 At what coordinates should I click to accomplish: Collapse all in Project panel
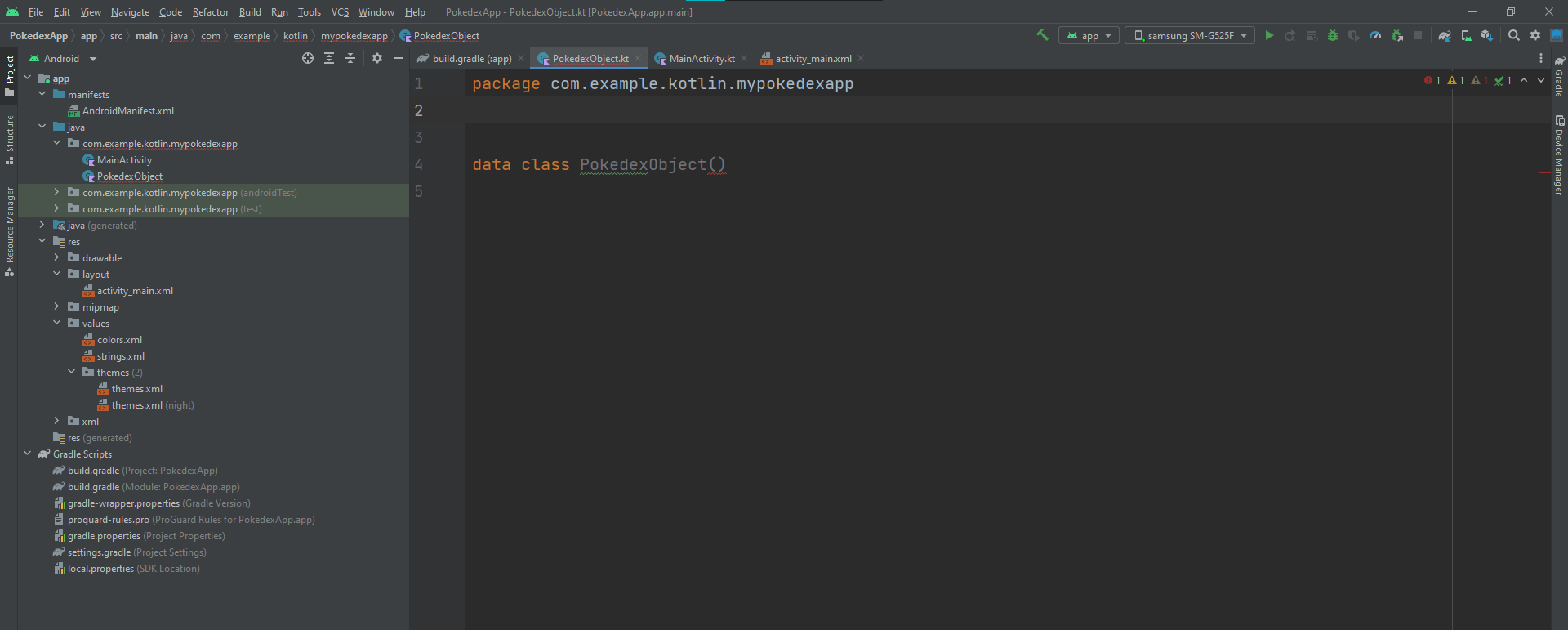click(x=350, y=58)
